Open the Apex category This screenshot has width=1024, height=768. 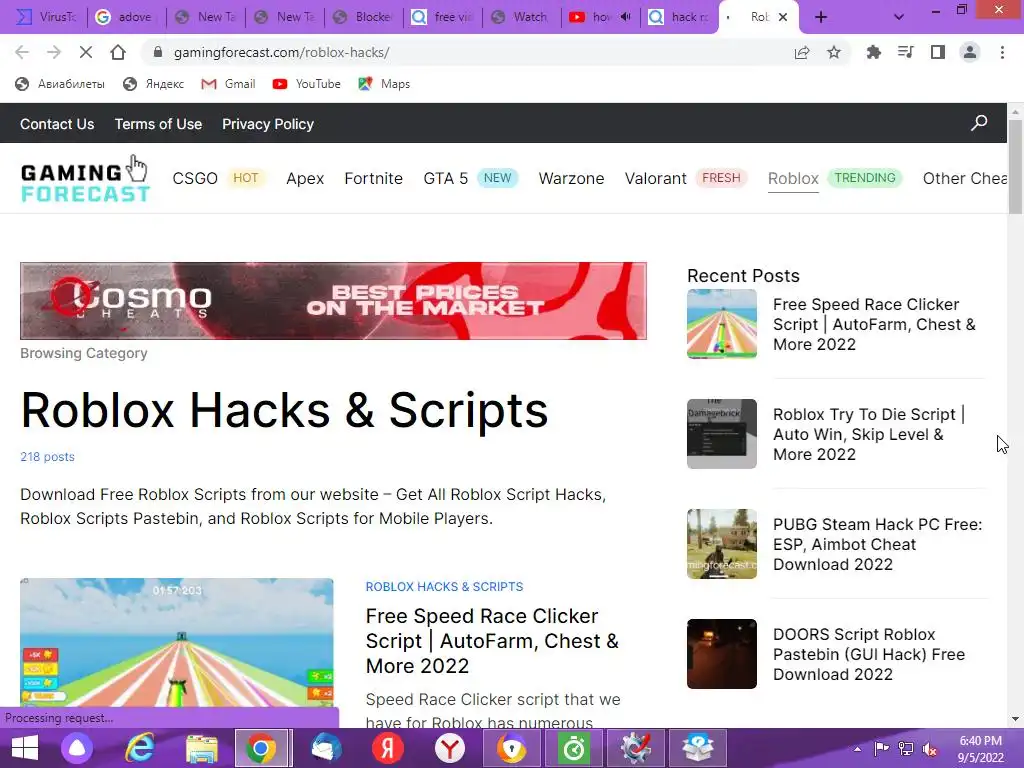pos(305,178)
